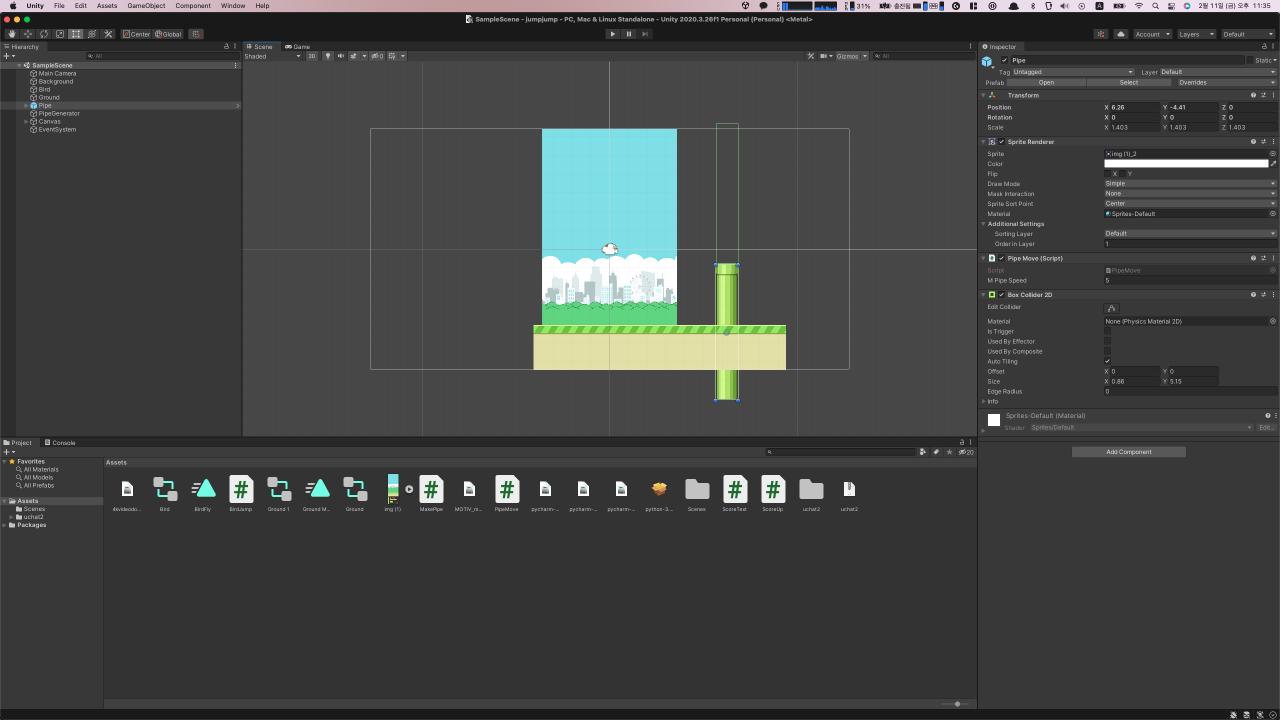
Task: Expand the Pipe prefab children
Action: (26, 105)
